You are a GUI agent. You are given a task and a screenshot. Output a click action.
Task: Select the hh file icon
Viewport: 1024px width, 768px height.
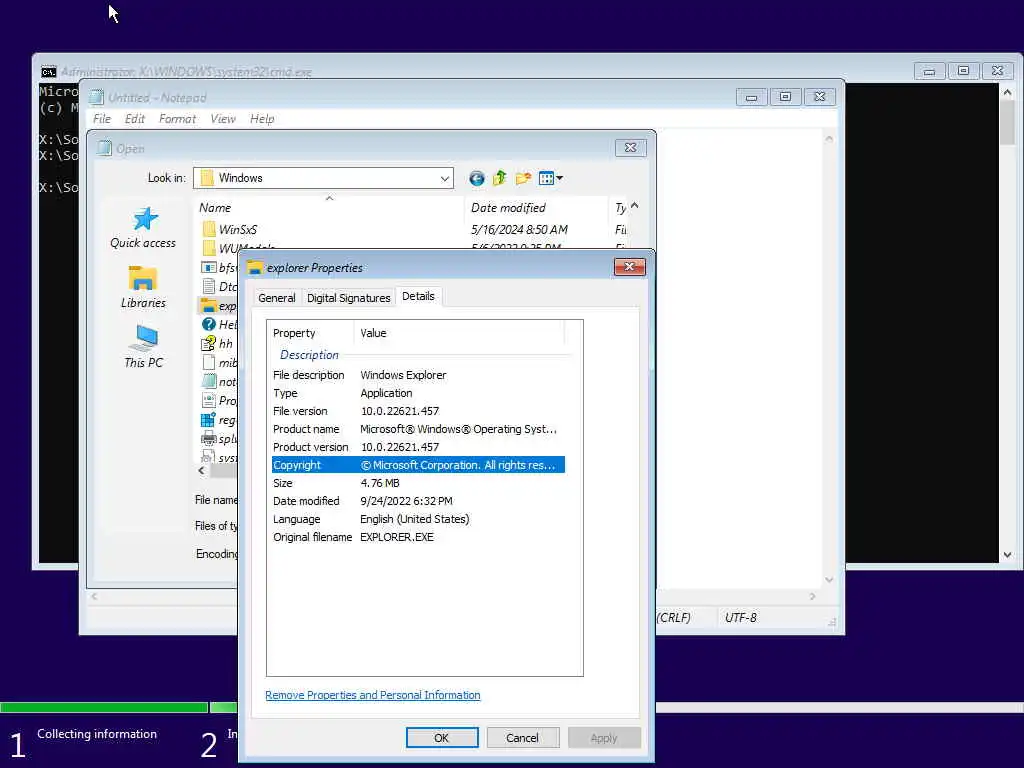point(208,343)
